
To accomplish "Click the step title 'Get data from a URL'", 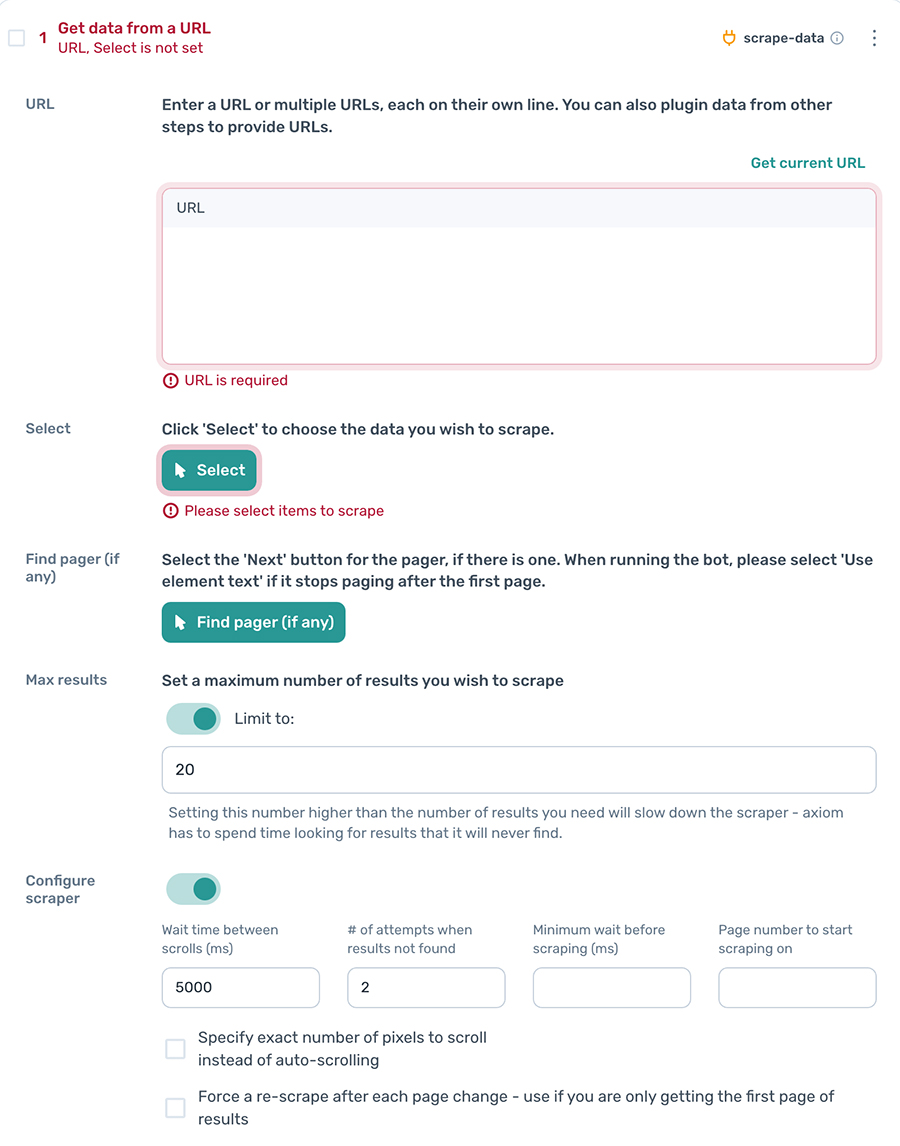I will [x=133, y=28].
